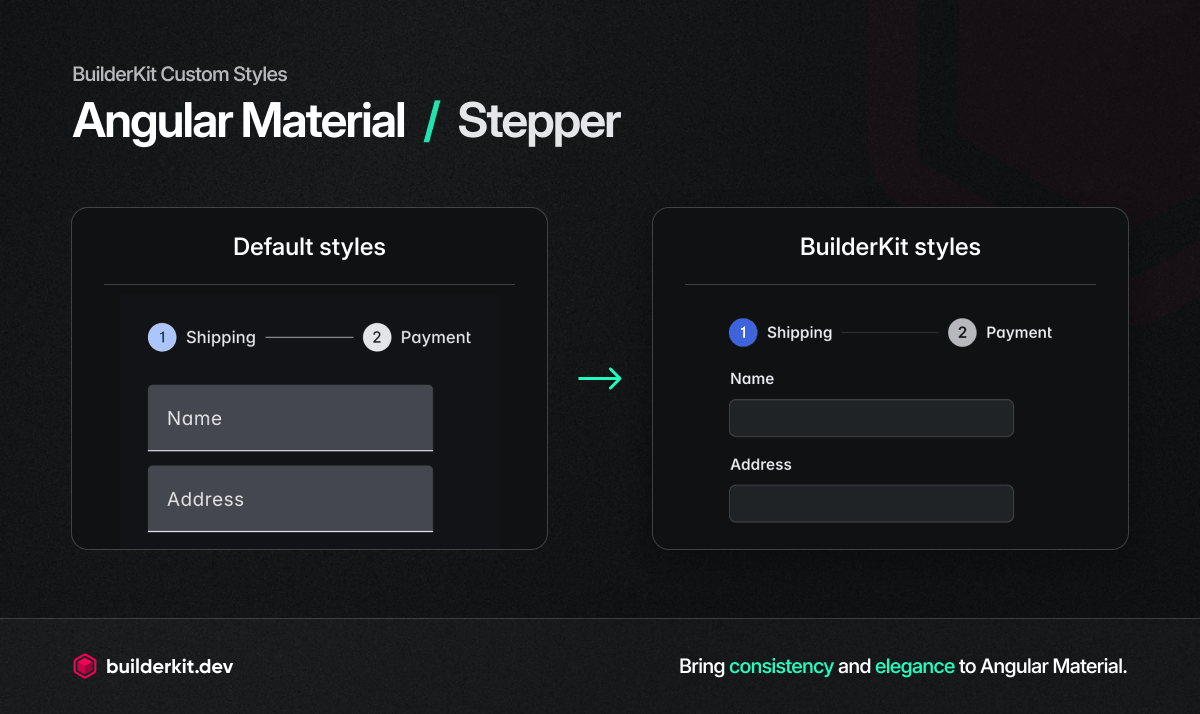
Task: Focus the Name input in BuilderKit styles
Action: (x=871, y=418)
